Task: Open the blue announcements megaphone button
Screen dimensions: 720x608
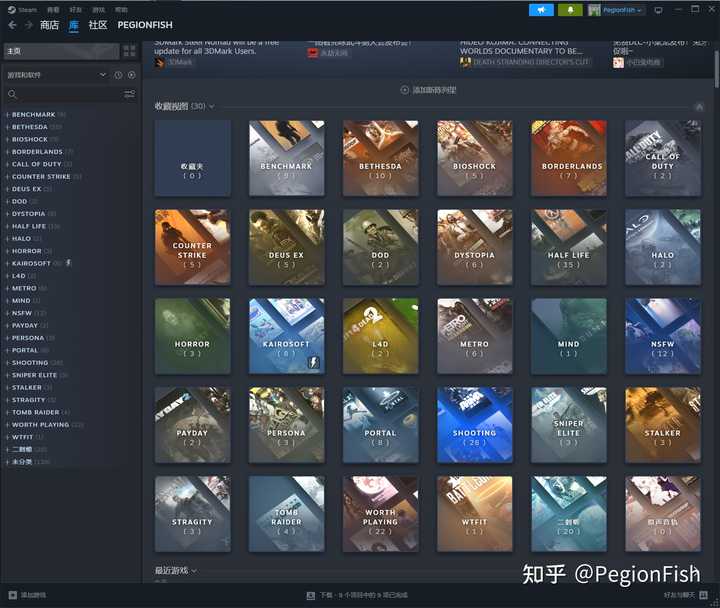Action: pos(541,10)
